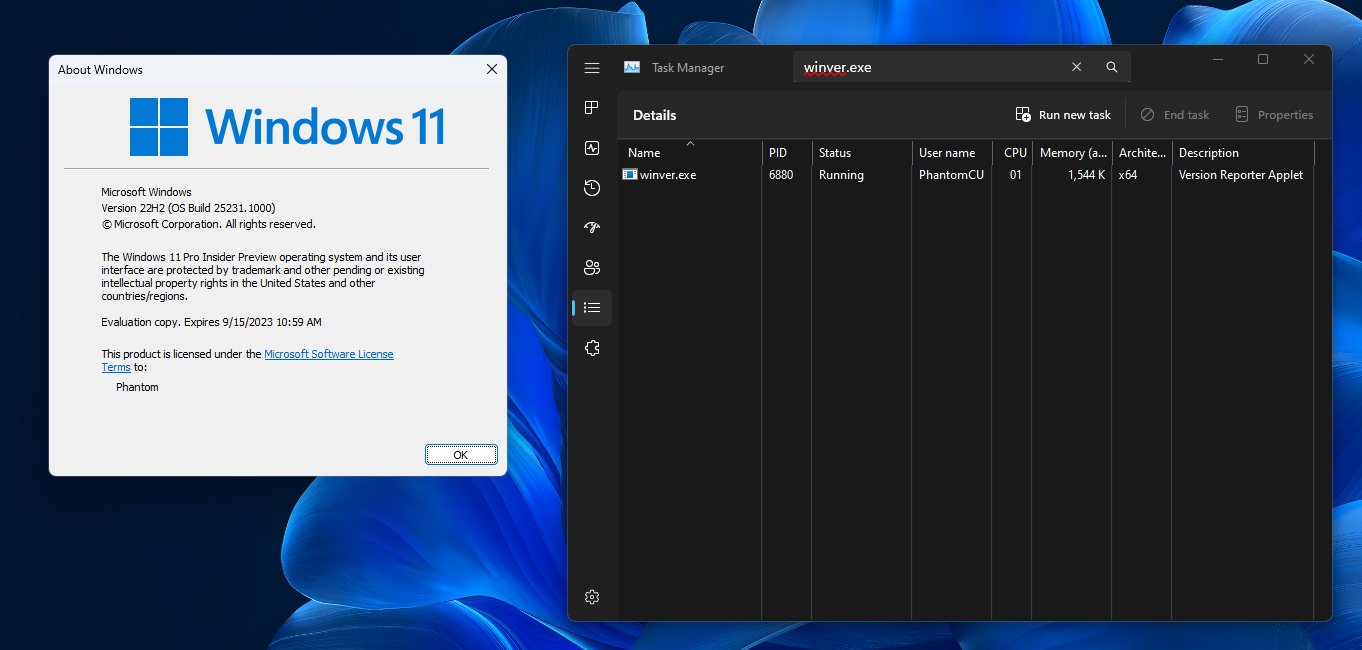The width and height of the screenshot is (1362, 650).
Task: Open the Microsoft Software License Terms link
Action: click(328, 354)
